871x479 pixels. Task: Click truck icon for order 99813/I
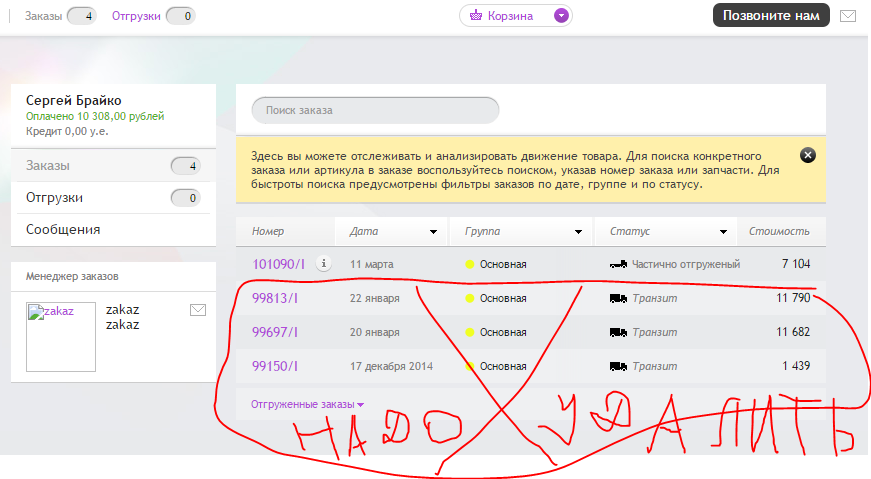(x=618, y=298)
